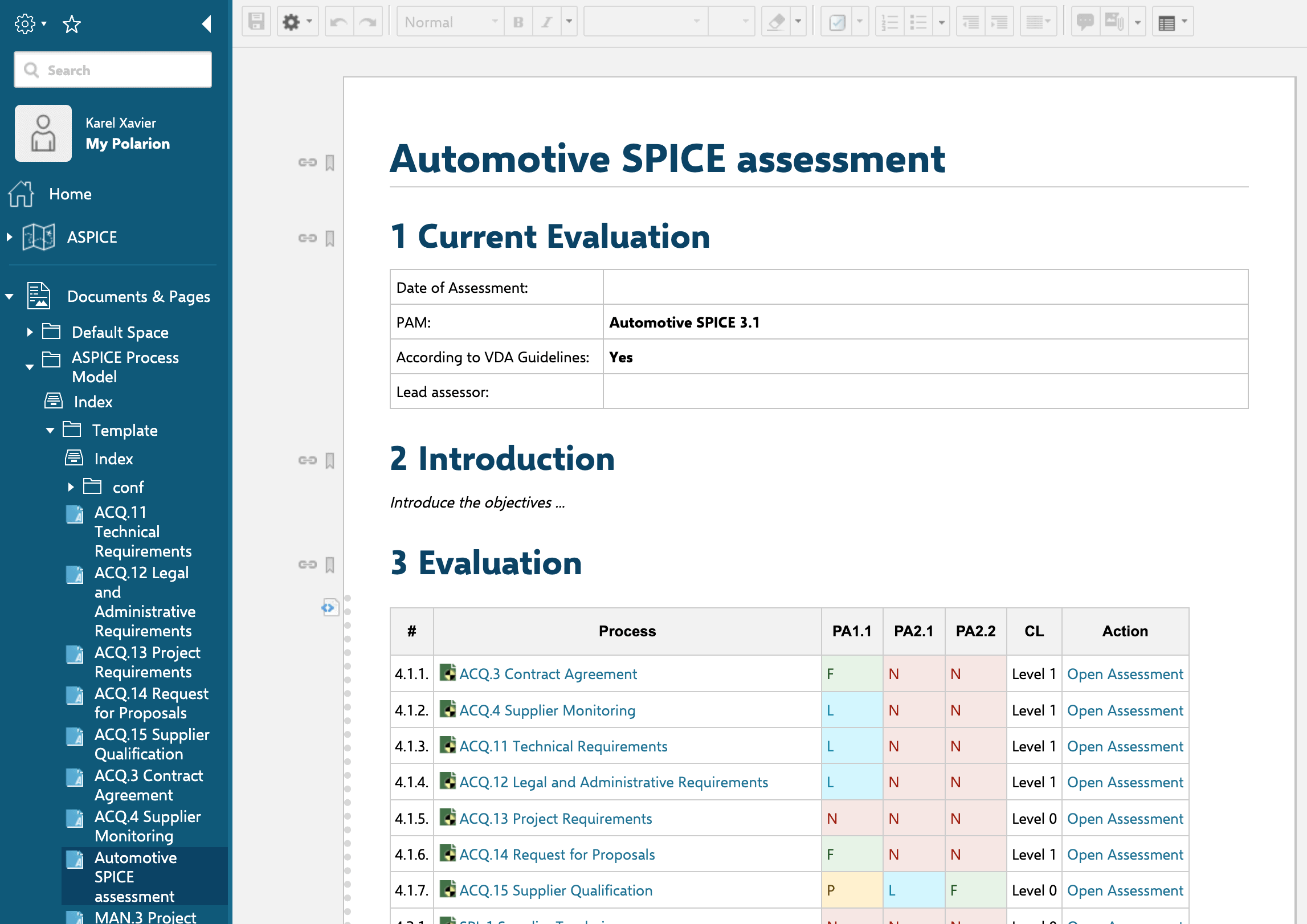This screenshot has width=1307, height=924.
Task: Click the Undo arrow in toolbar
Action: (x=339, y=22)
